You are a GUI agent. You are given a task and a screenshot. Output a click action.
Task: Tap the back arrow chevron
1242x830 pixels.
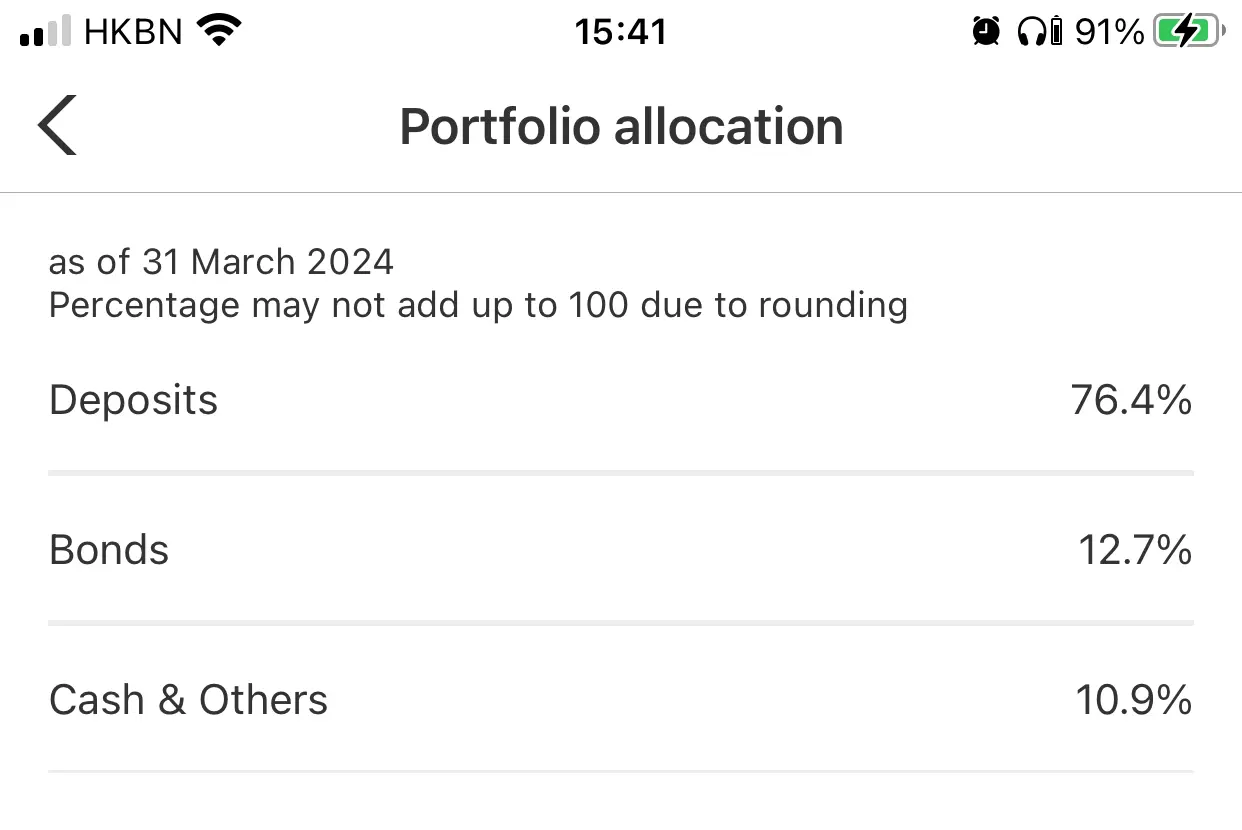point(57,126)
